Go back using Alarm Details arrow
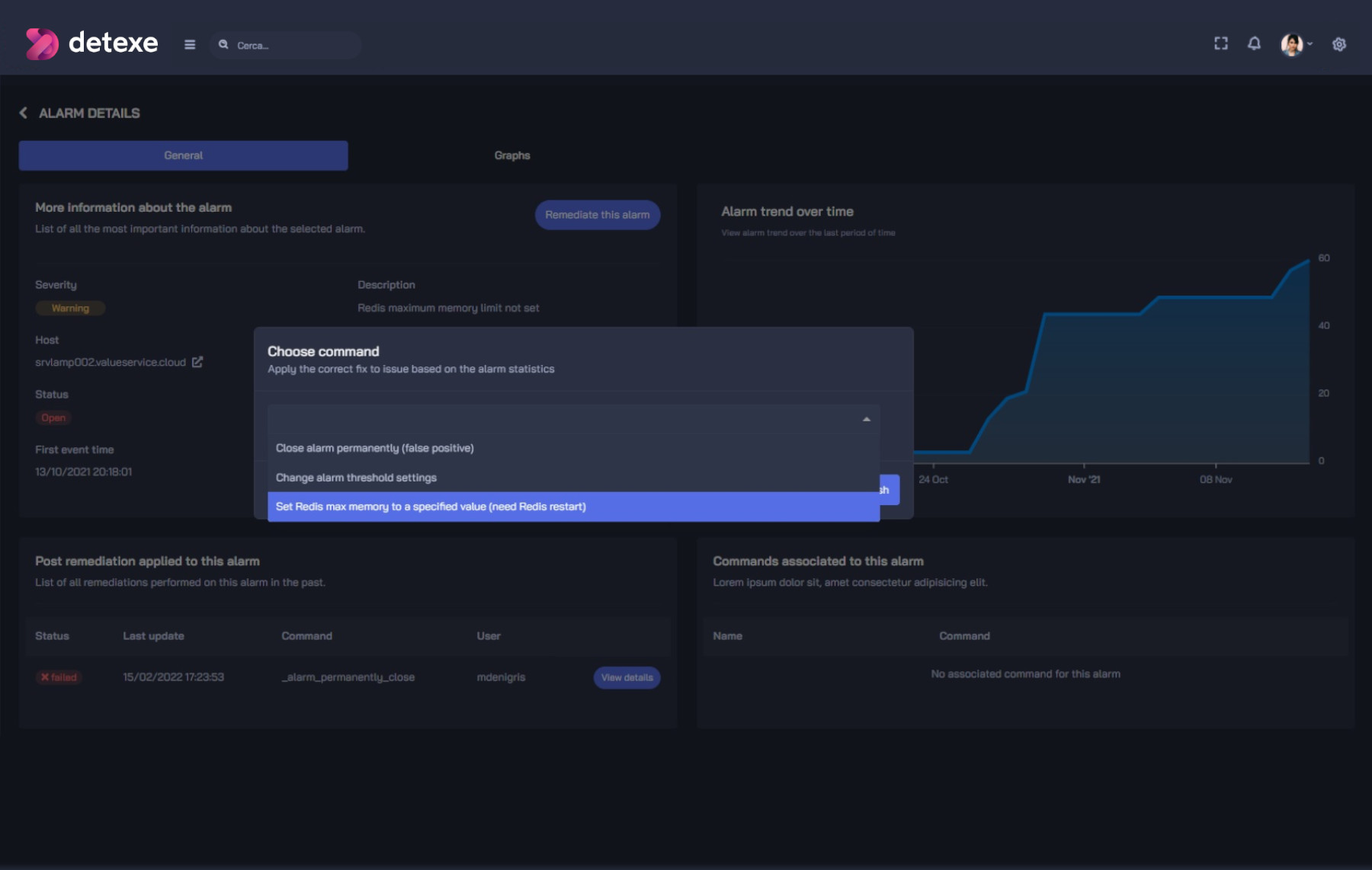The height and width of the screenshot is (870, 1372). (x=24, y=113)
